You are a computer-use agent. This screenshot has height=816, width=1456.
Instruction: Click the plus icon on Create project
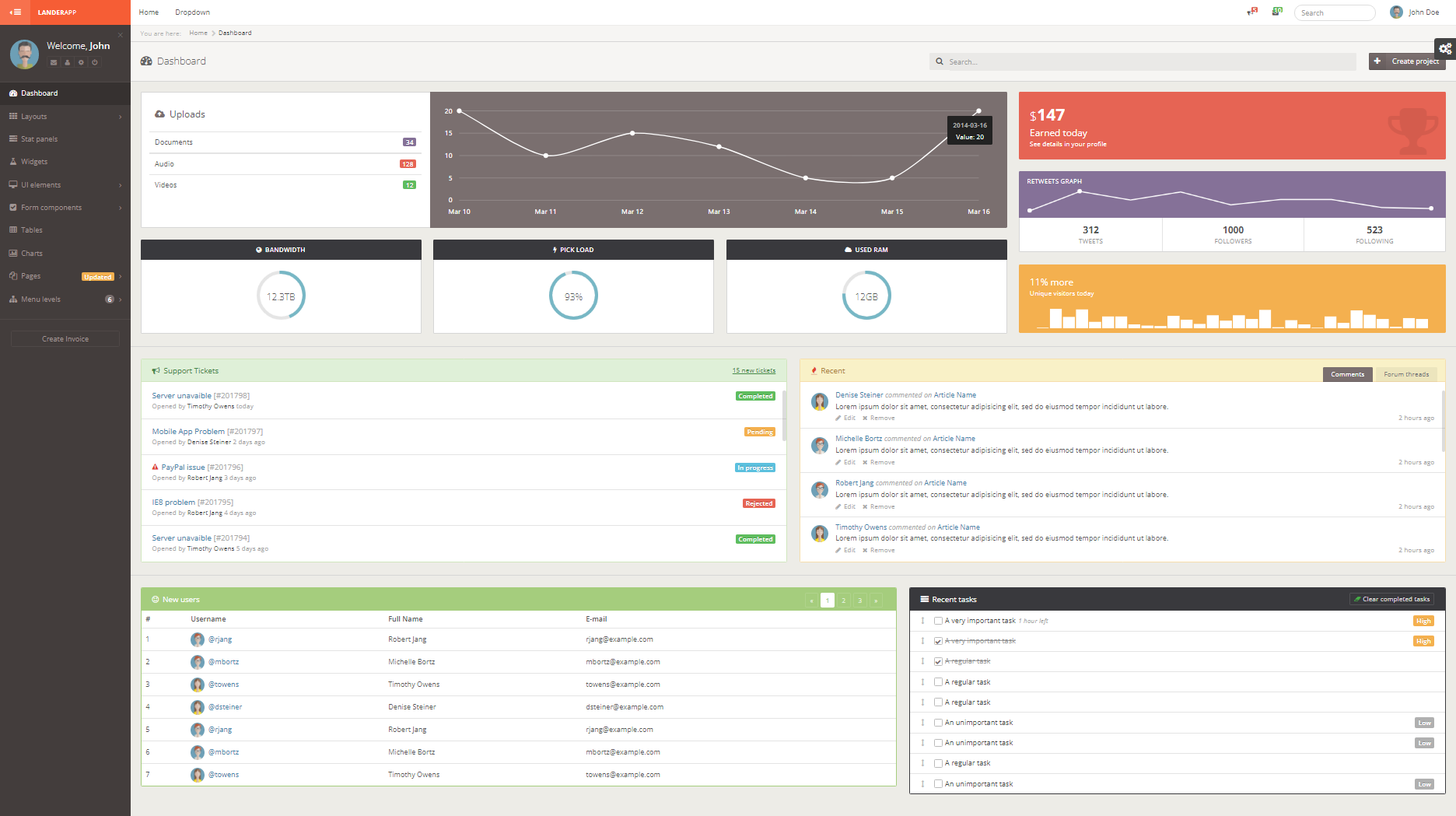[x=1377, y=61]
